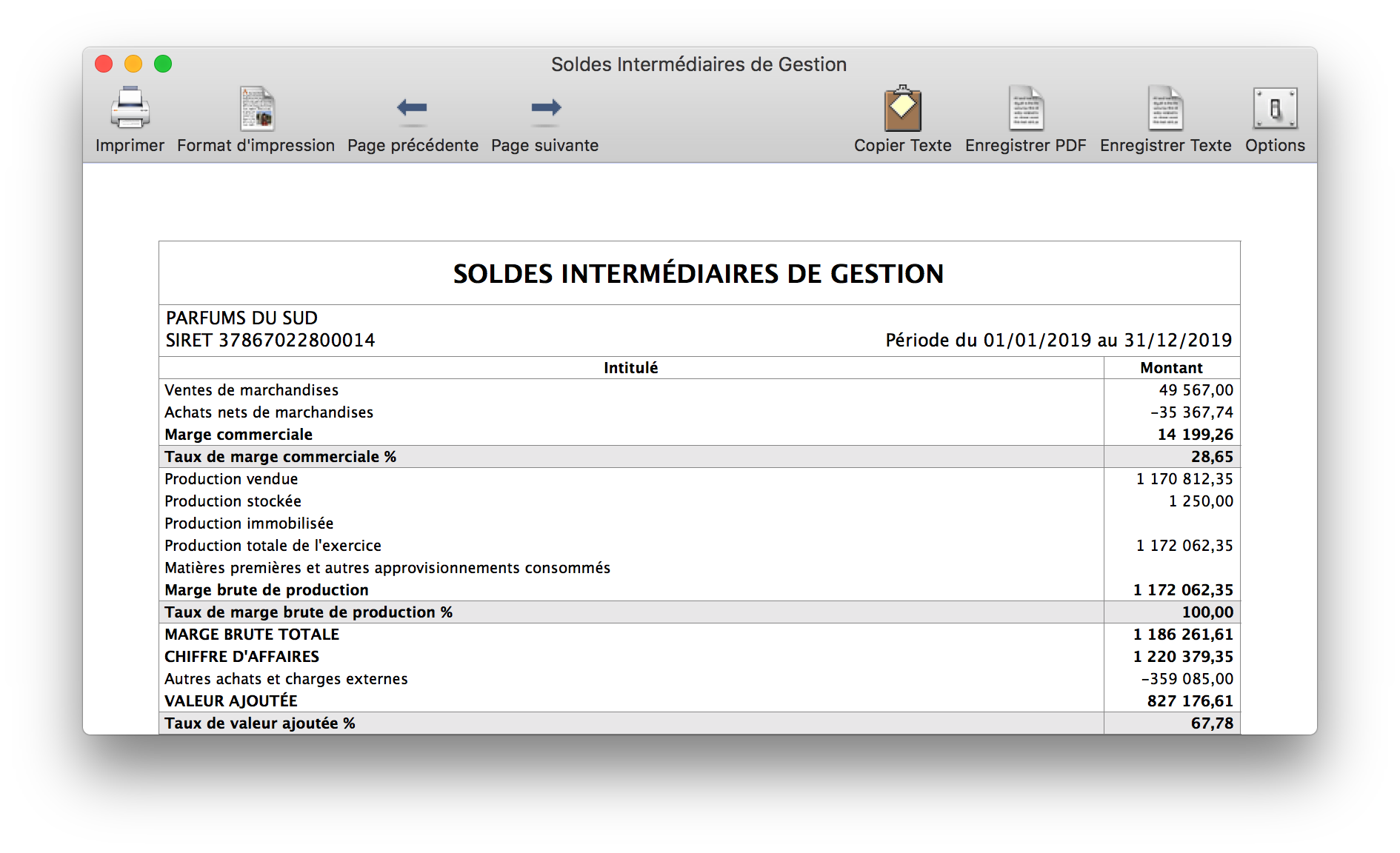Click the Imprimer printer icon

tap(130, 108)
